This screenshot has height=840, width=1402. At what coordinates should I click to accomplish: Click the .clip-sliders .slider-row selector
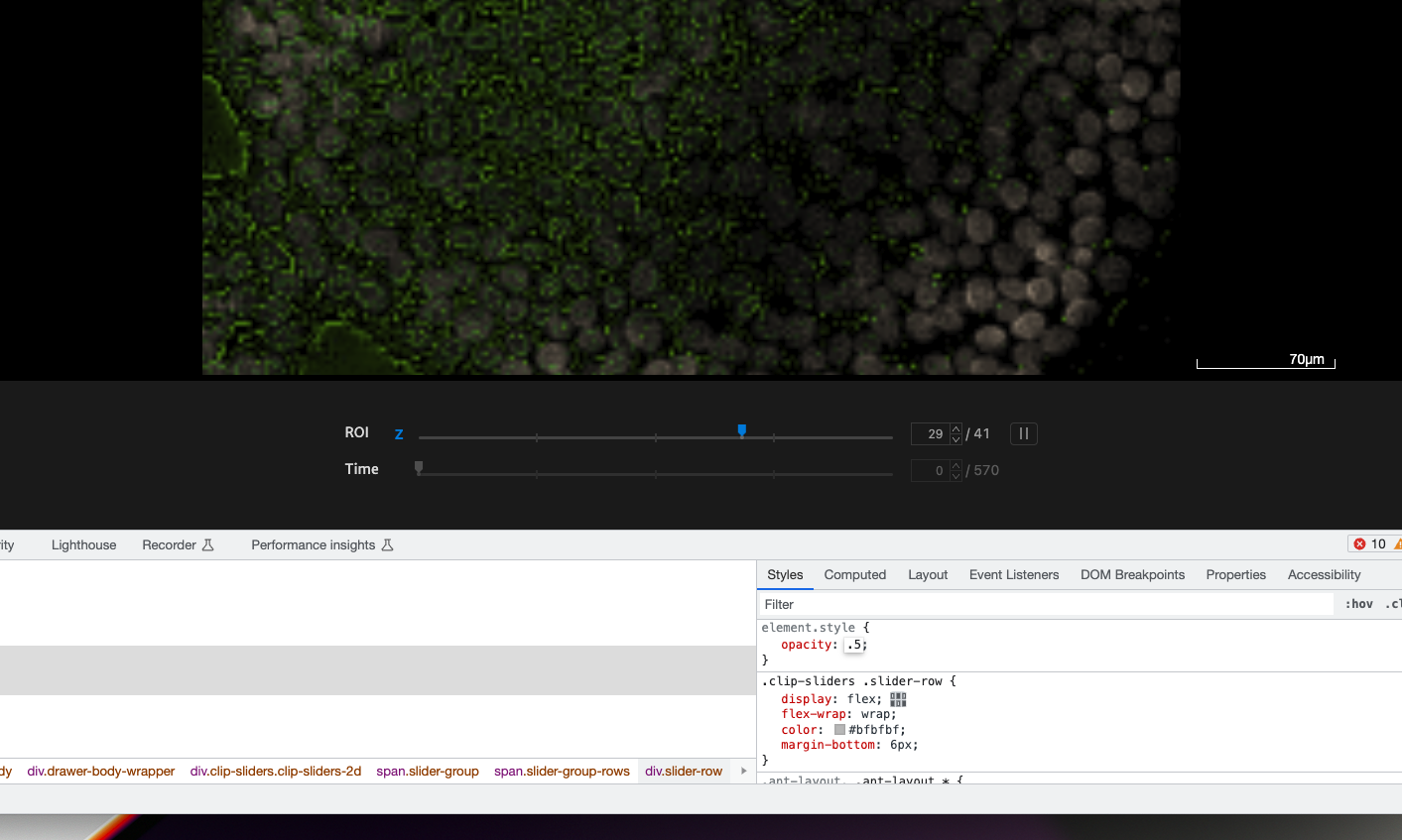pyautogui.click(x=851, y=681)
